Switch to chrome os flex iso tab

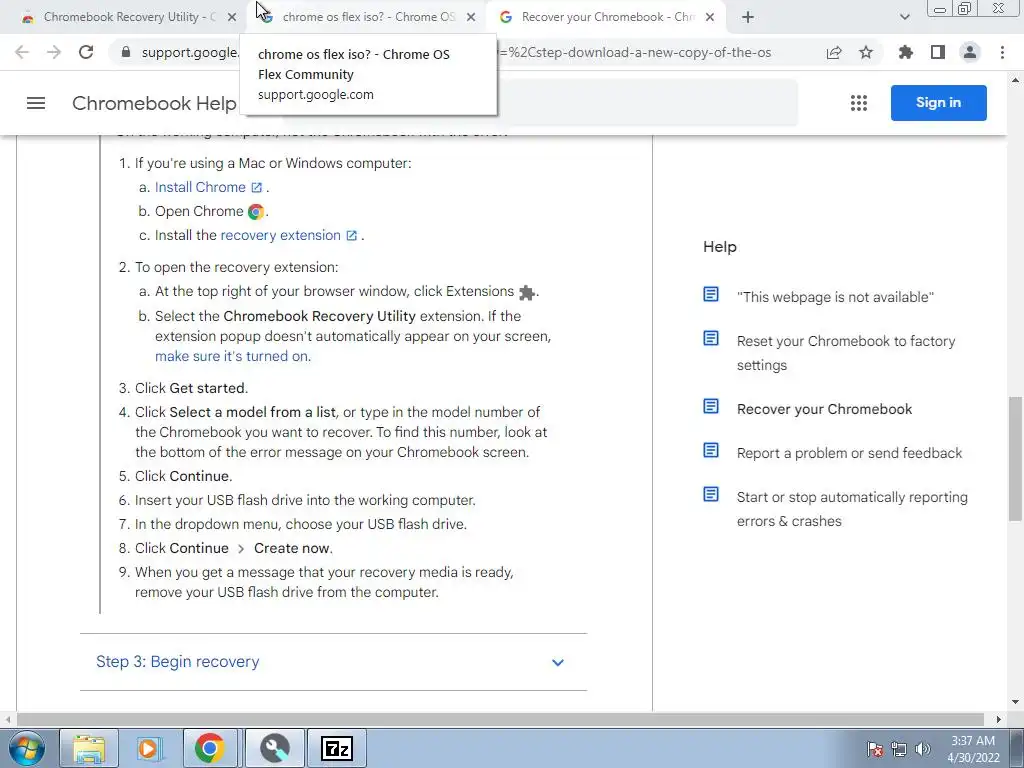368,18
